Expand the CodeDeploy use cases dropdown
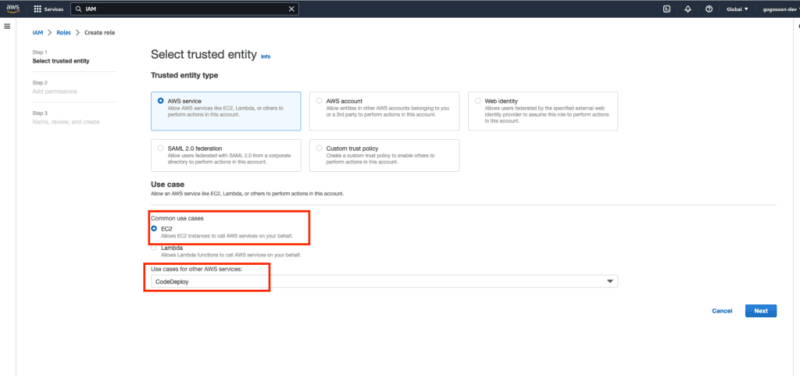Image resolution: width=800 pixels, height=376 pixels. 385,281
